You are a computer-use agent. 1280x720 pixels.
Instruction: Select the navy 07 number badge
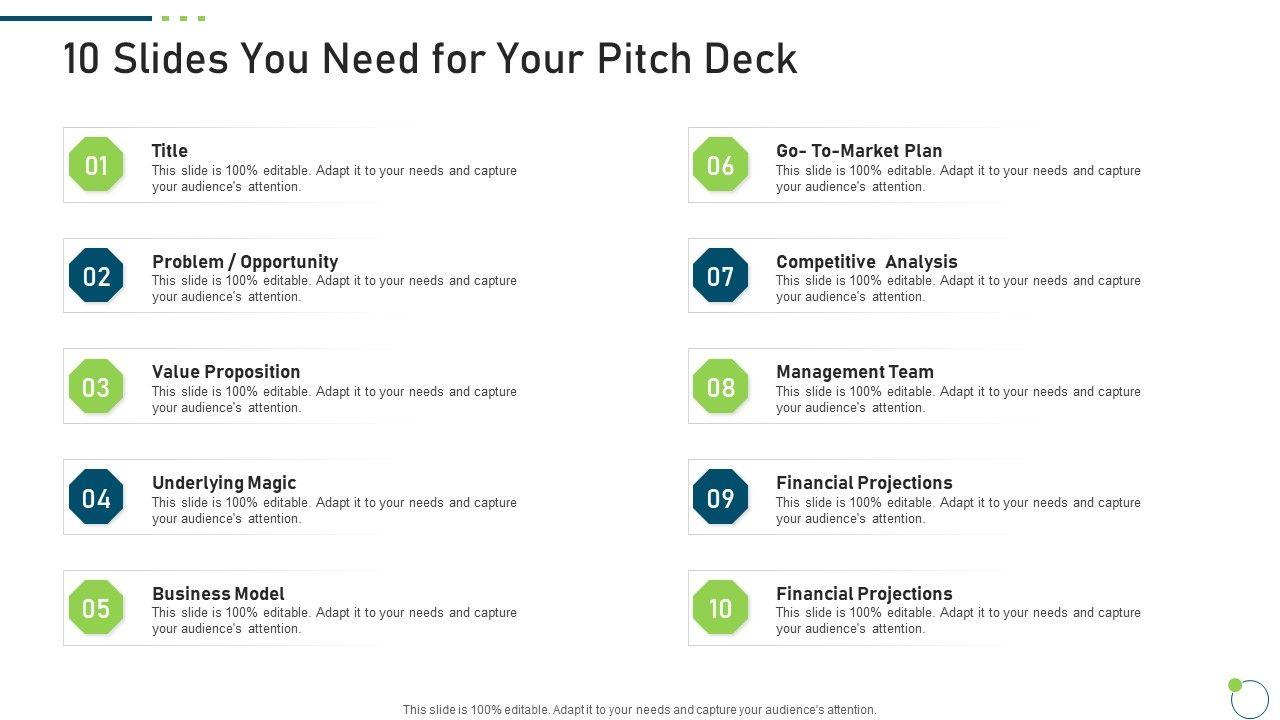720,276
